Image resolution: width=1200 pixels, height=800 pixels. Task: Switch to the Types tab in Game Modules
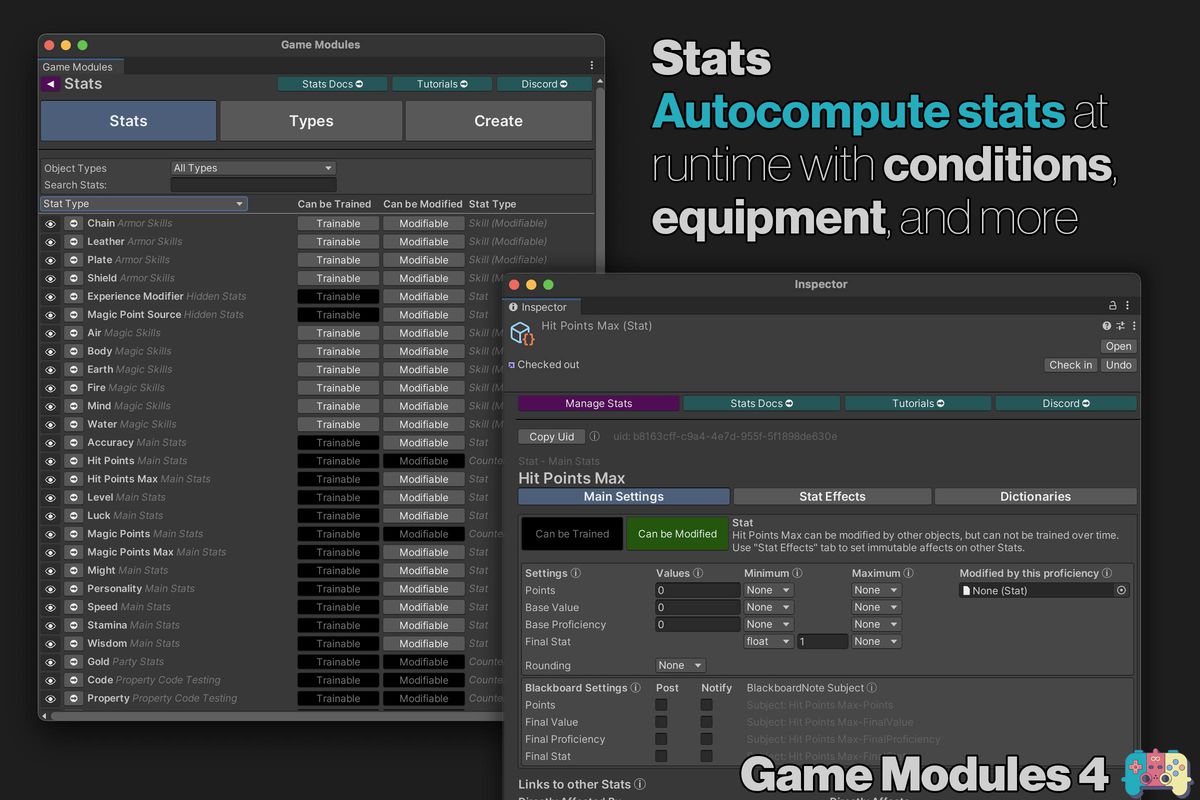point(311,121)
